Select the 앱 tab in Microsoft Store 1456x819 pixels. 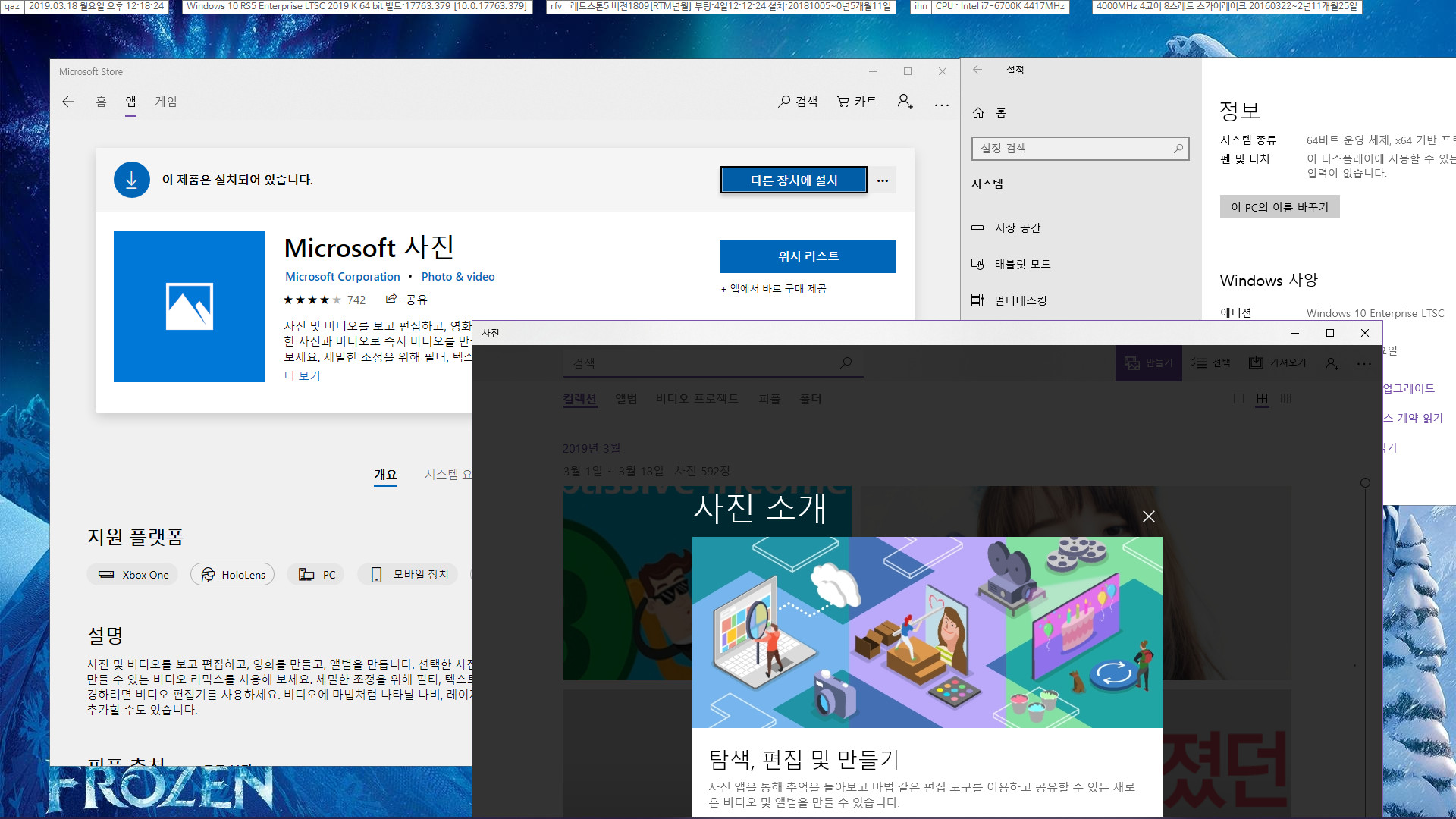[x=130, y=102]
